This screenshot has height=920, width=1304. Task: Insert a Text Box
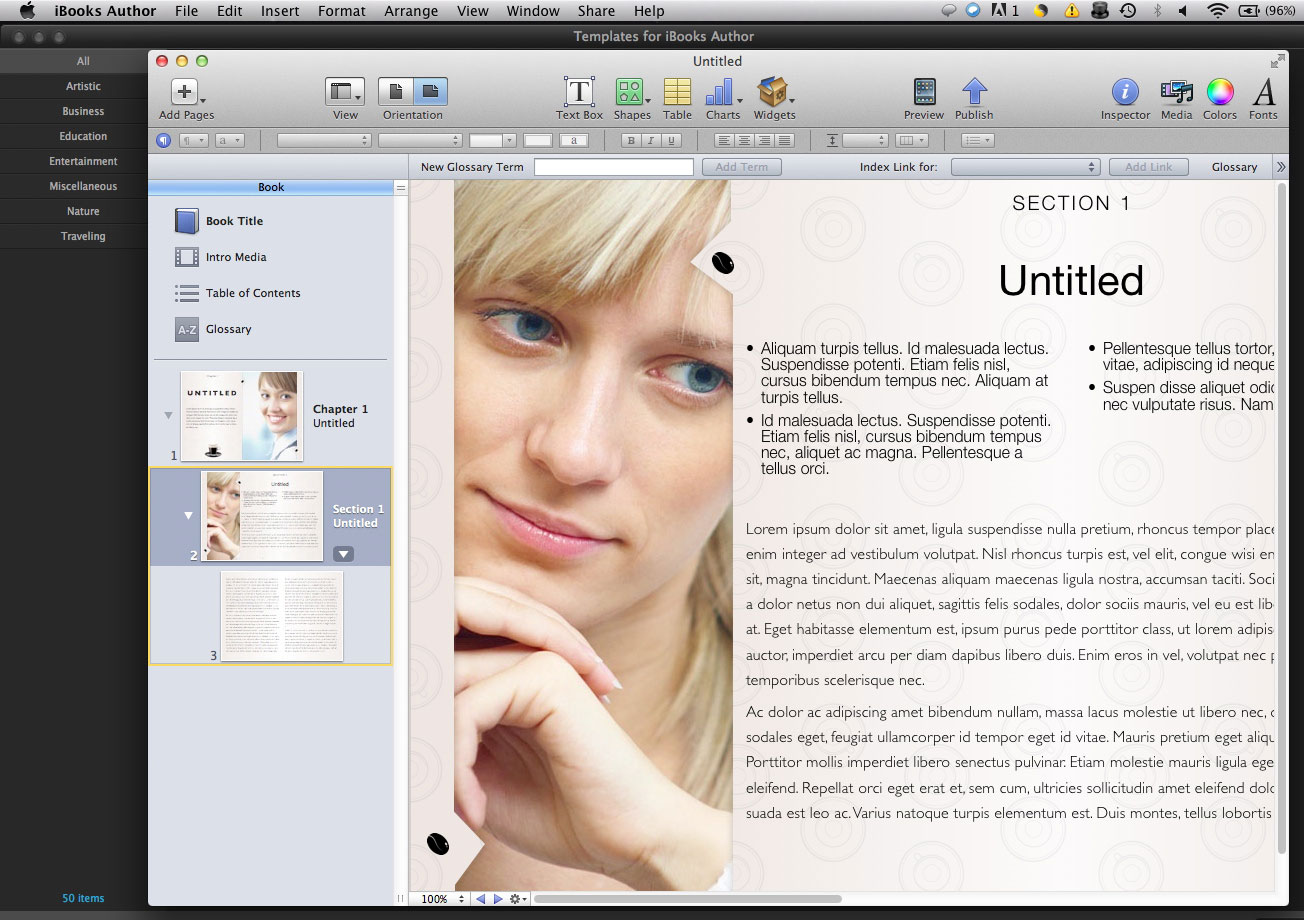(x=579, y=99)
